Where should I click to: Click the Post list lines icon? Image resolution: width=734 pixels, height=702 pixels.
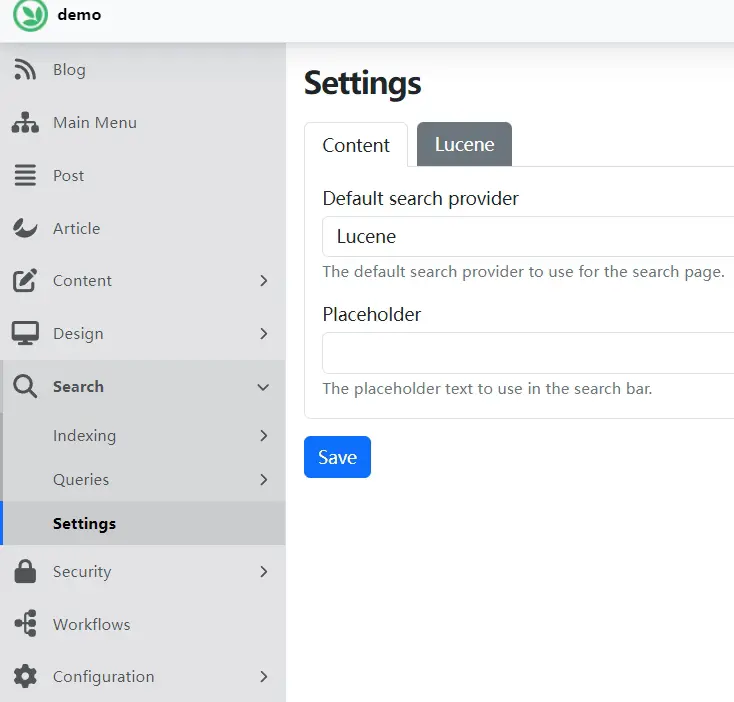point(25,176)
